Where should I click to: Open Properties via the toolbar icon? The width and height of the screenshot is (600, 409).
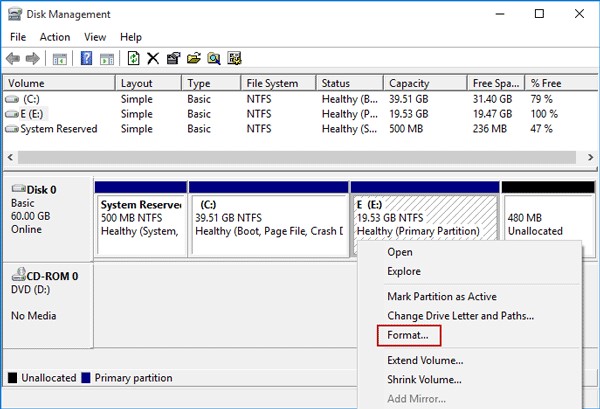[x=173, y=59]
